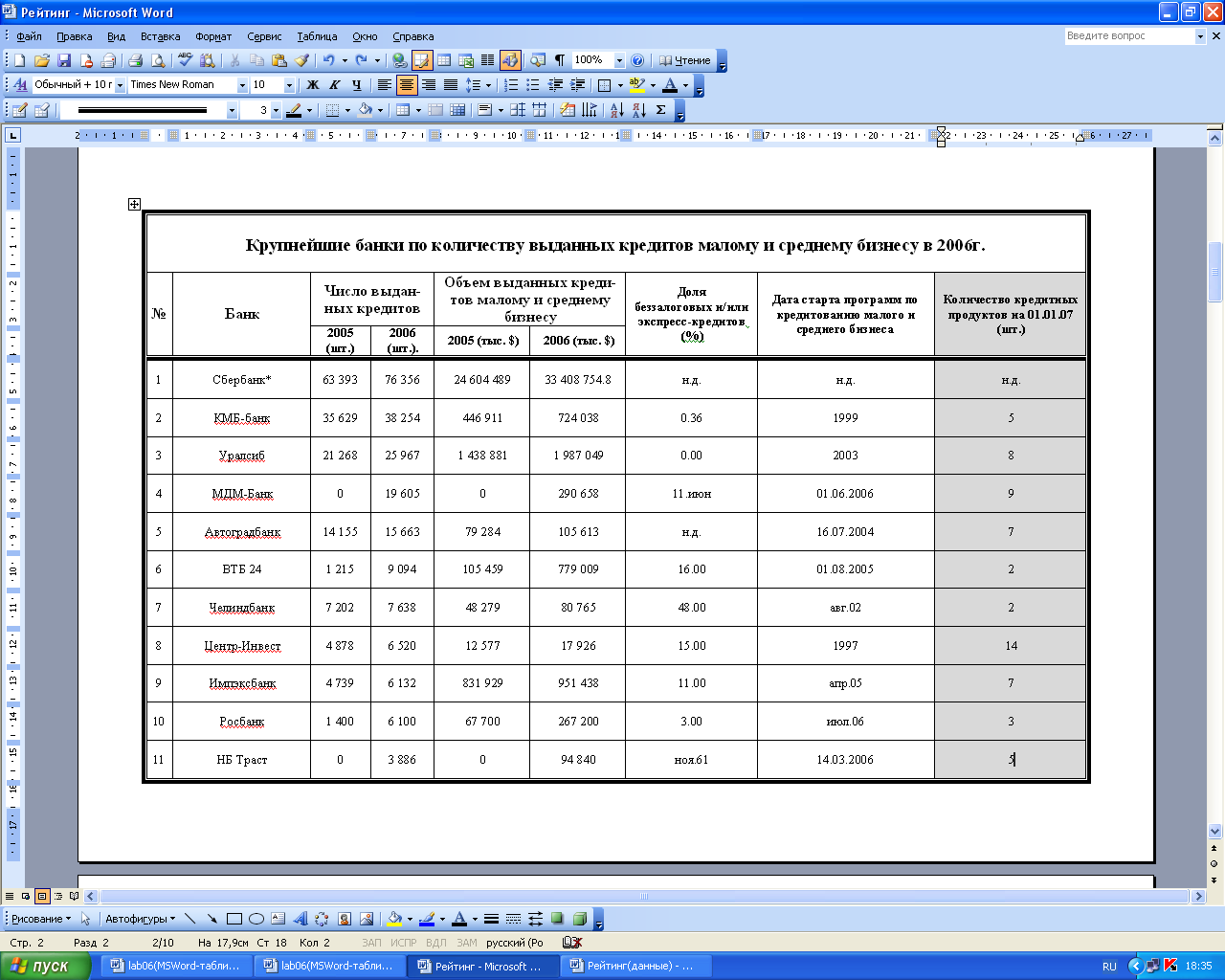Switch to Normal view using the leftmost view button
Viewport: 1225px width, 980px height.
10,897
